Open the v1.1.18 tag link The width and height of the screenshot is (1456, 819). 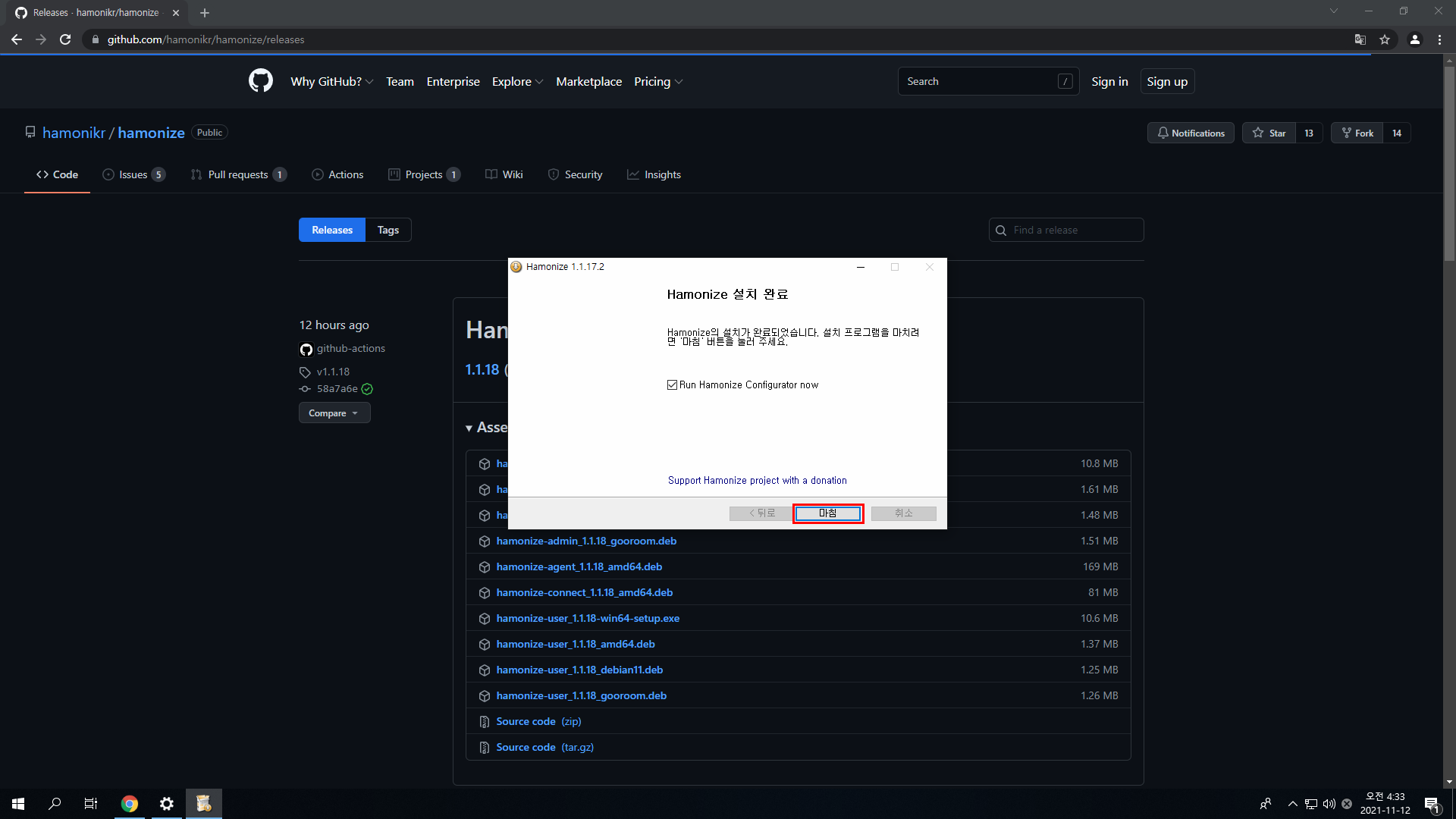(x=333, y=372)
